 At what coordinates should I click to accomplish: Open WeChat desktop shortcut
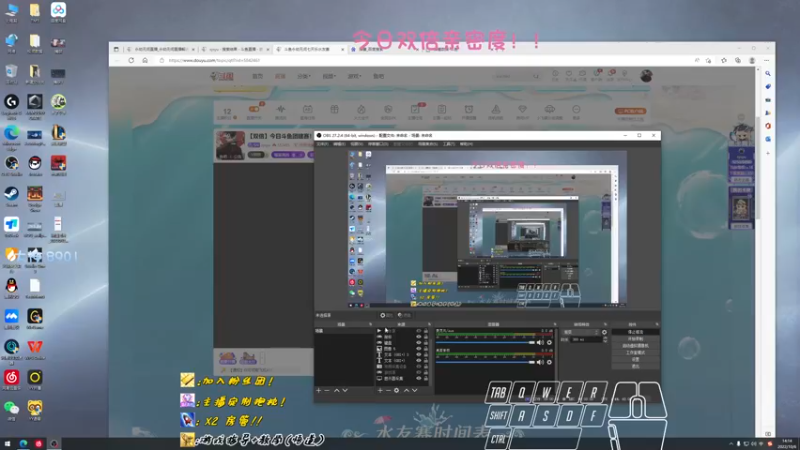point(11,410)
